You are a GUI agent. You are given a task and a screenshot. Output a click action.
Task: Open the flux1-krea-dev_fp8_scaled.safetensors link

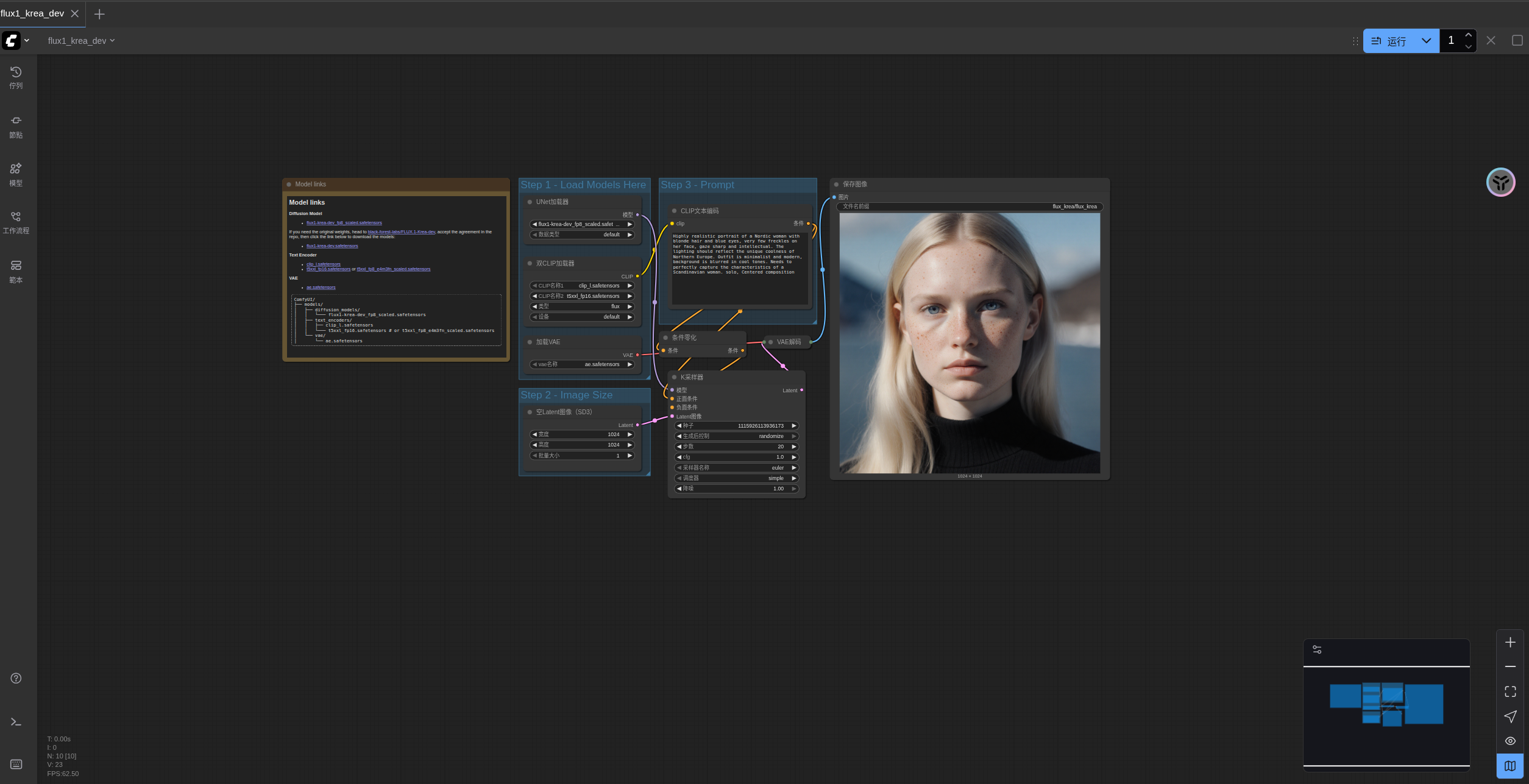[344, 223]
